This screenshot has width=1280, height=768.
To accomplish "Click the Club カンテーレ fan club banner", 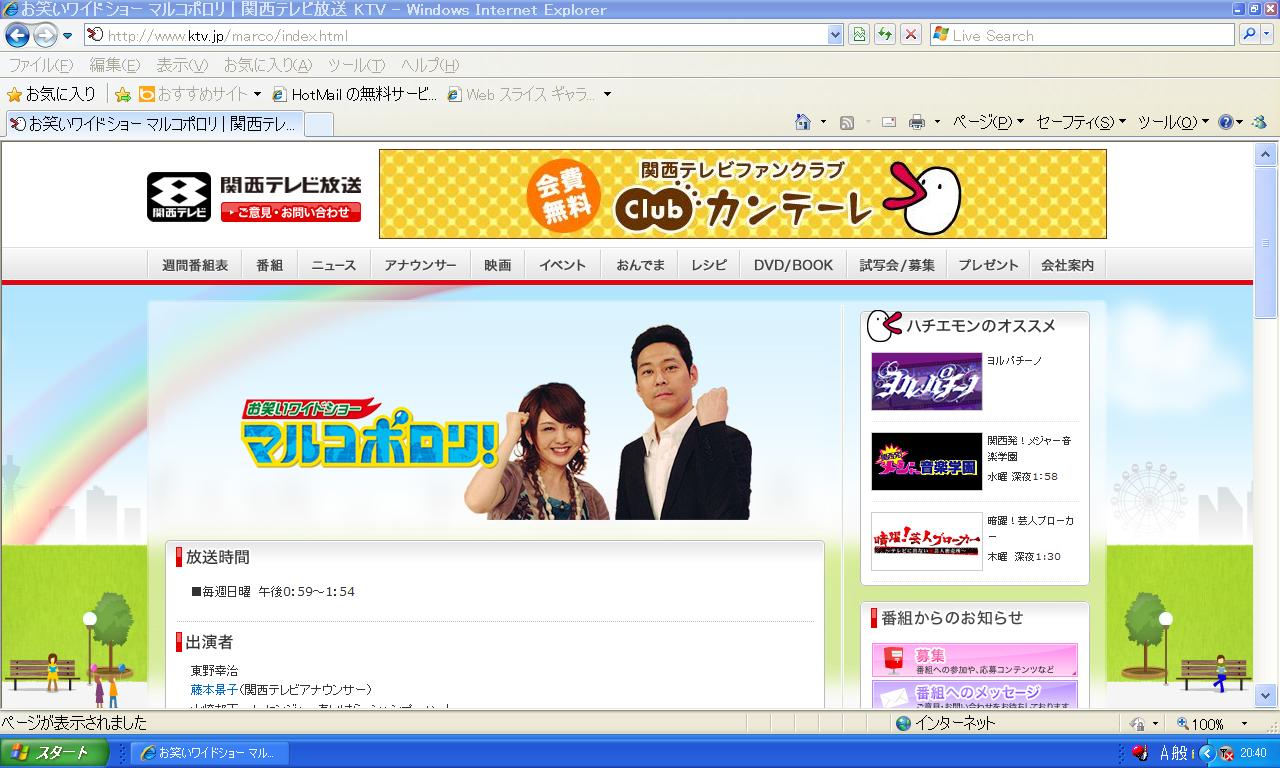I will (742, 194).
